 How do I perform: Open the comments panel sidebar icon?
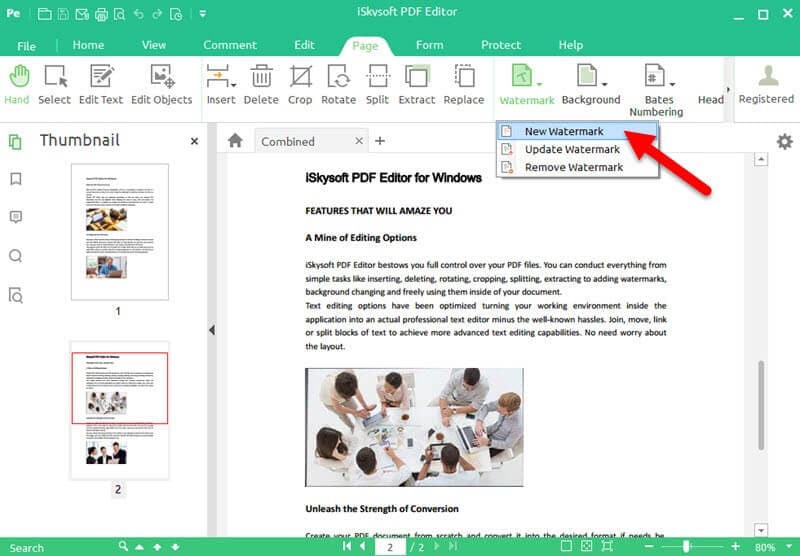16,217
